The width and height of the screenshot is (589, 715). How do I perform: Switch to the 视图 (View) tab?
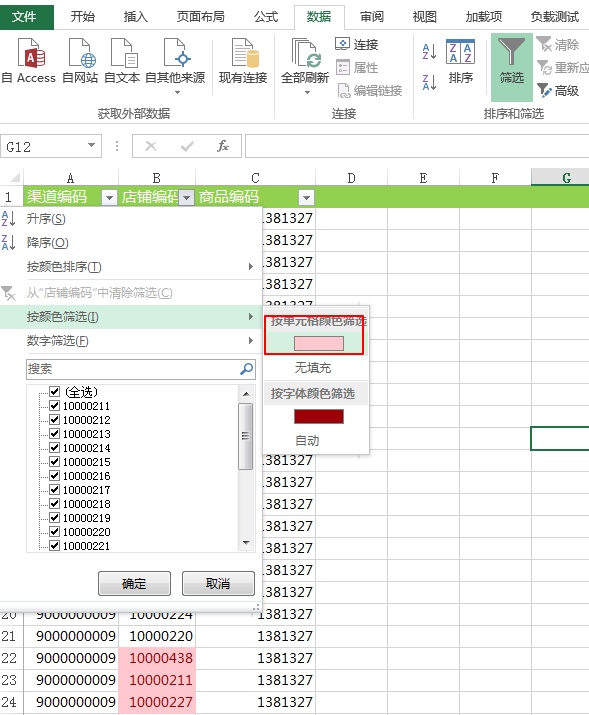[424, 17]
